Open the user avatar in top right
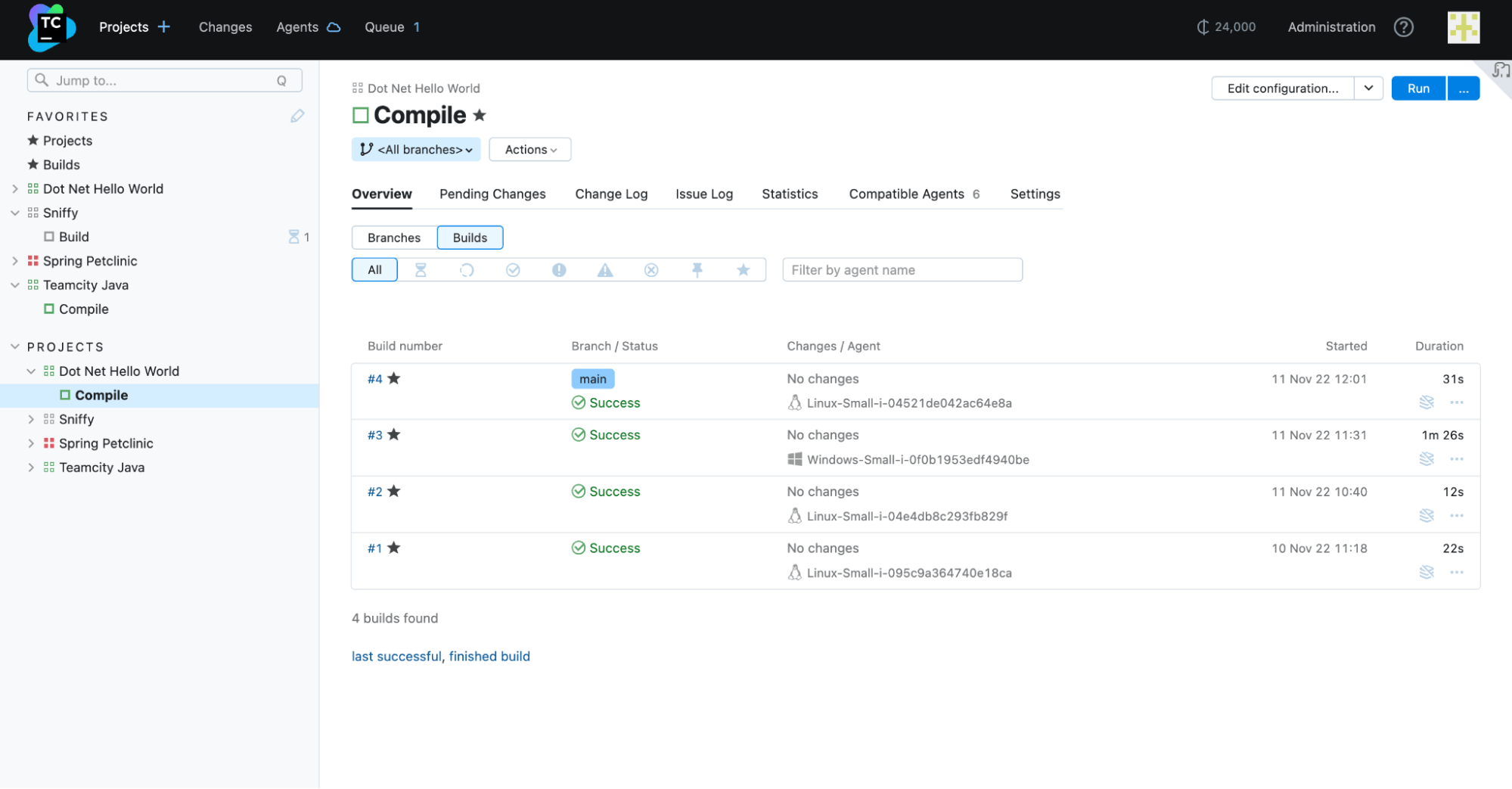The height and width of the screenshot is (789, 1512). (x=1464, y=27)
